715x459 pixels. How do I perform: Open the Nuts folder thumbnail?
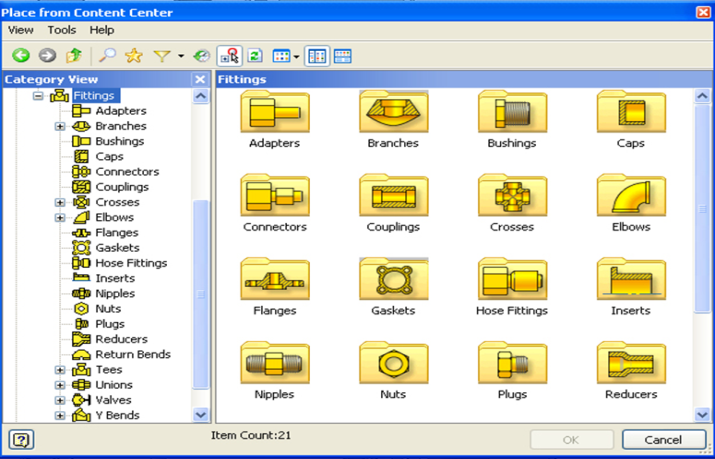pos(394,363)
